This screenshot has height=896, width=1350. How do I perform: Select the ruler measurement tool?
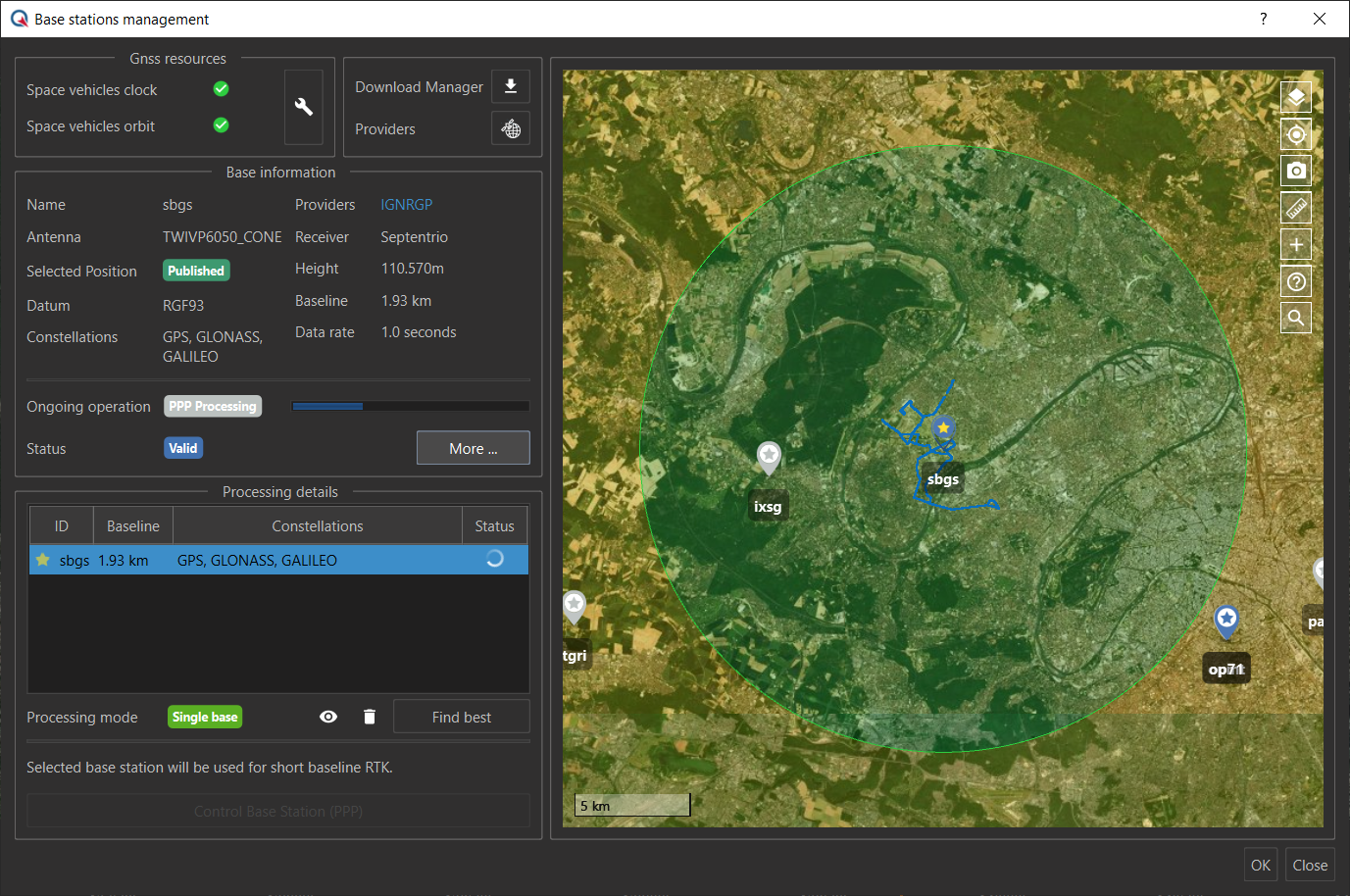pos(1295,208)
